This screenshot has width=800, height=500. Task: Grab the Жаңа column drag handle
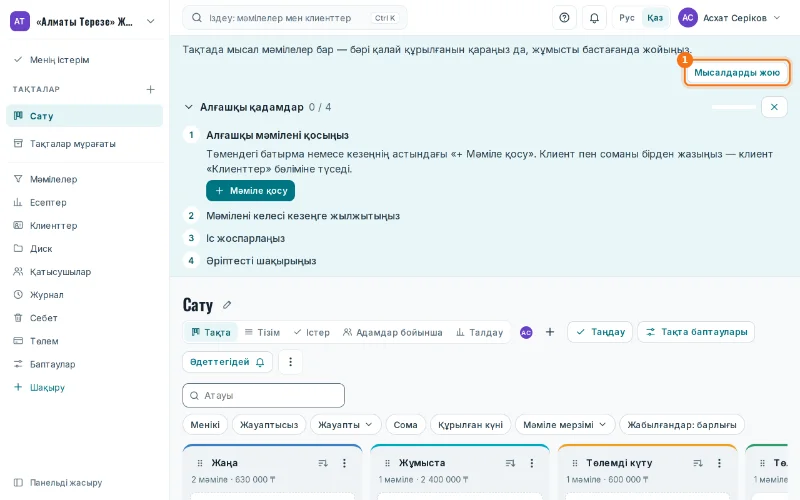(x=200, y=463)
